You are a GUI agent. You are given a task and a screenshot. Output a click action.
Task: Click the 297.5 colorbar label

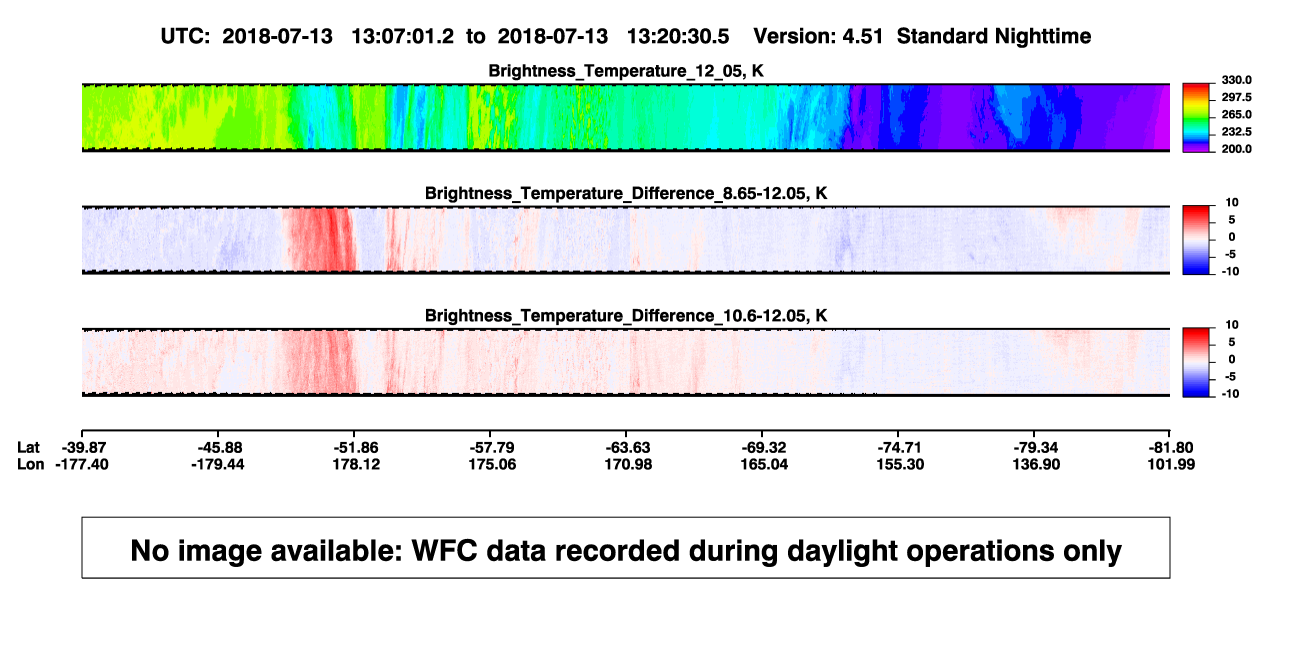click(x=1235, y=97)
